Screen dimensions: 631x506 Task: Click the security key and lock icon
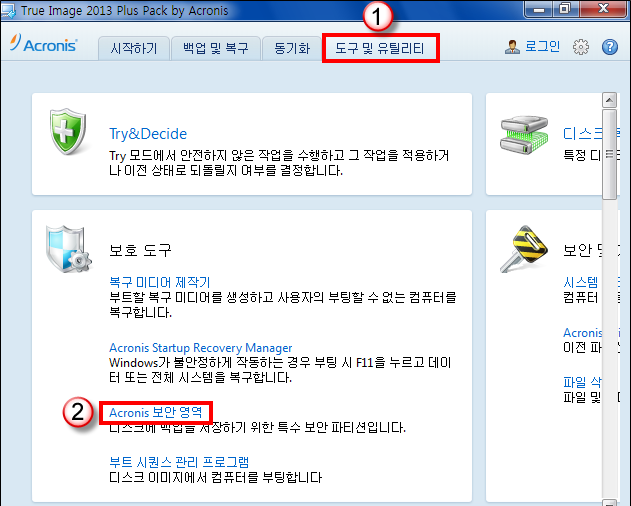click(x=524, y=249)
